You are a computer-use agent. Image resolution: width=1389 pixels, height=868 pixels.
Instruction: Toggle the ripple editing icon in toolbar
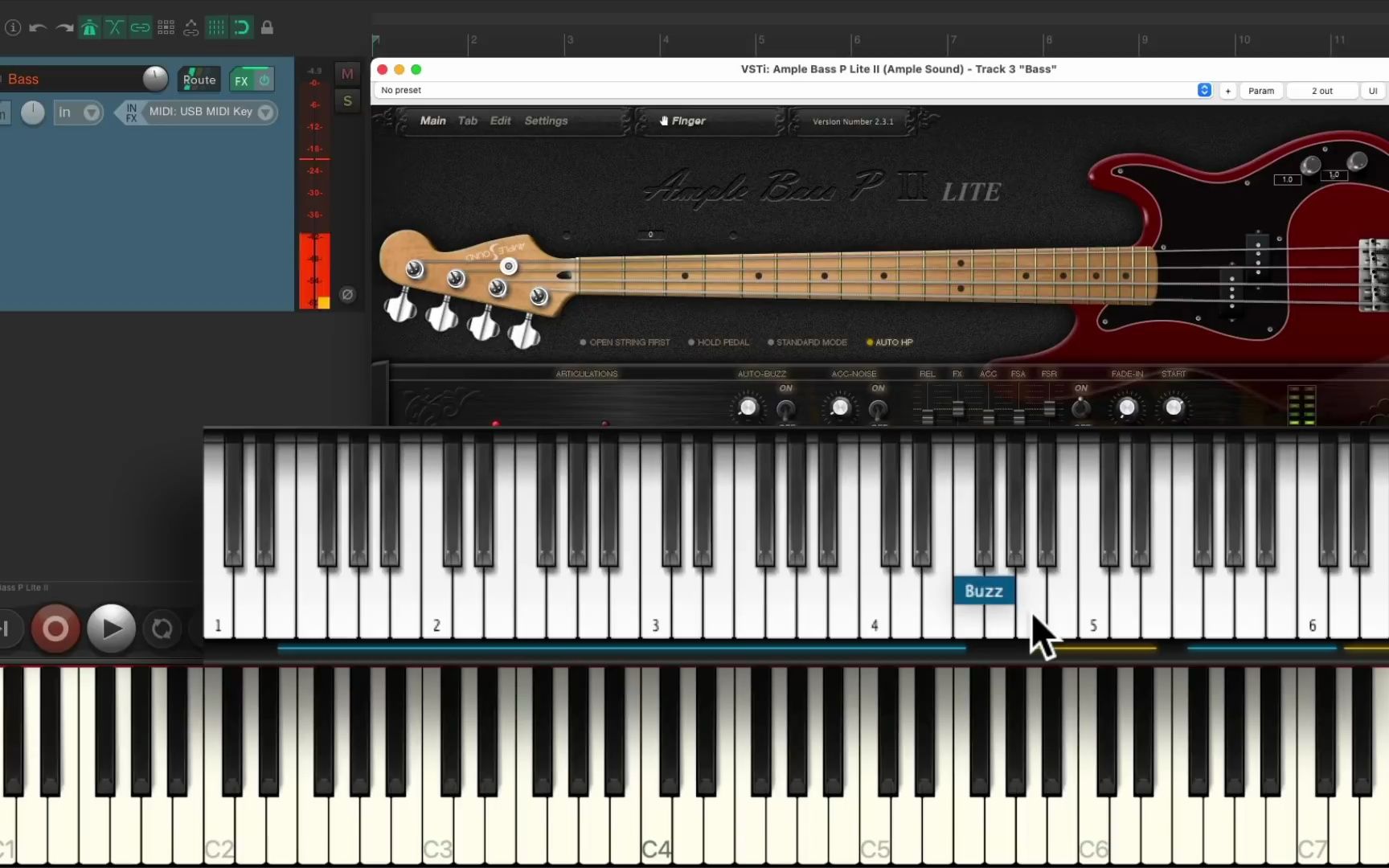243,27
